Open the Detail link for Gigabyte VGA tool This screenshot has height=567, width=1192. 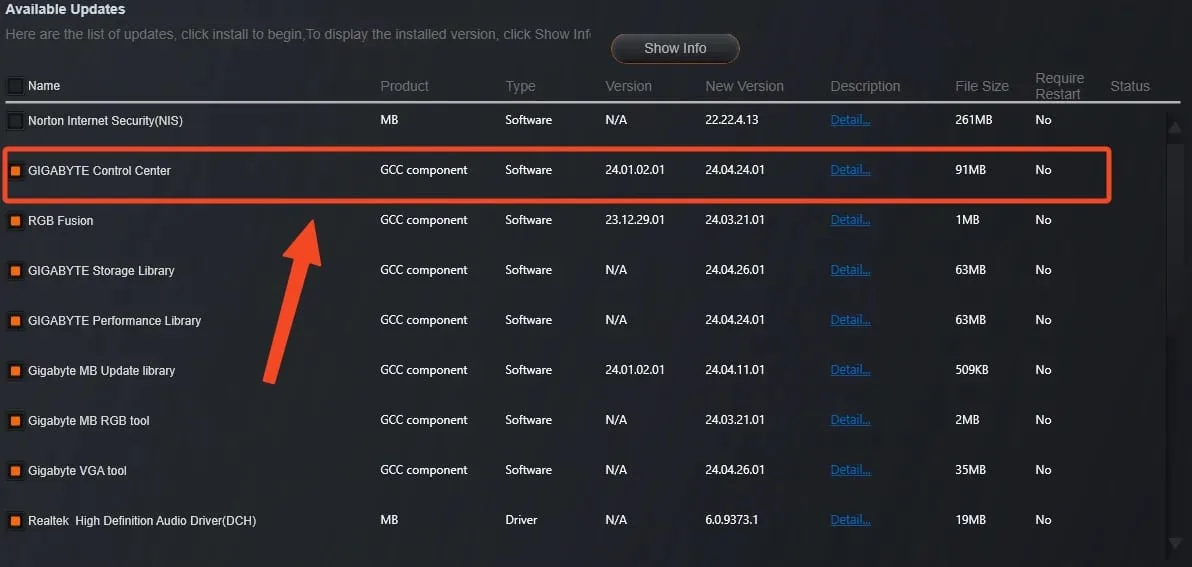[850, 470]
